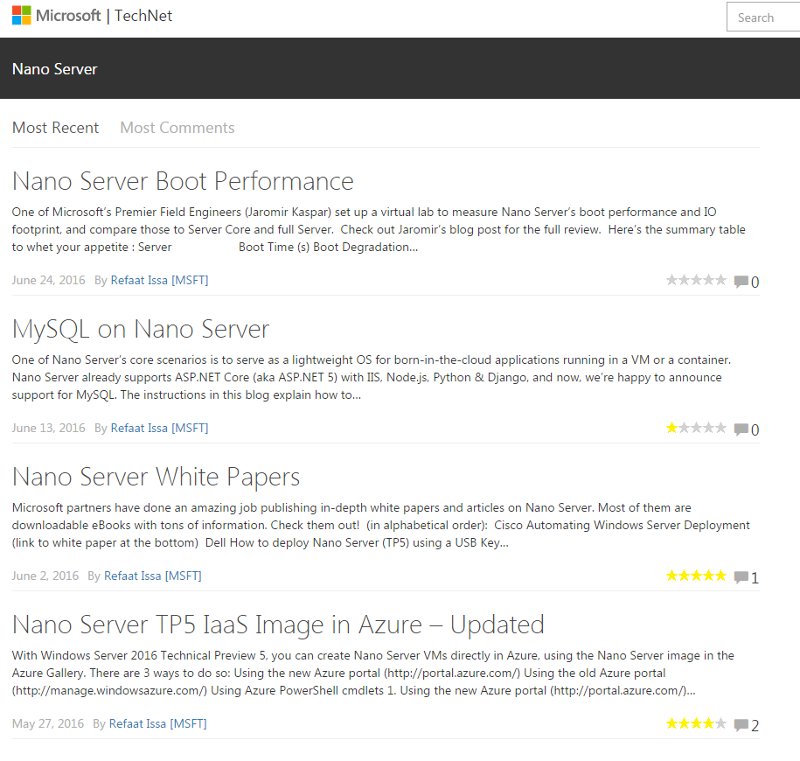The image size is (800, 761).
Task: Click the May 27, 2016 date text
Action: pos(48,724)
